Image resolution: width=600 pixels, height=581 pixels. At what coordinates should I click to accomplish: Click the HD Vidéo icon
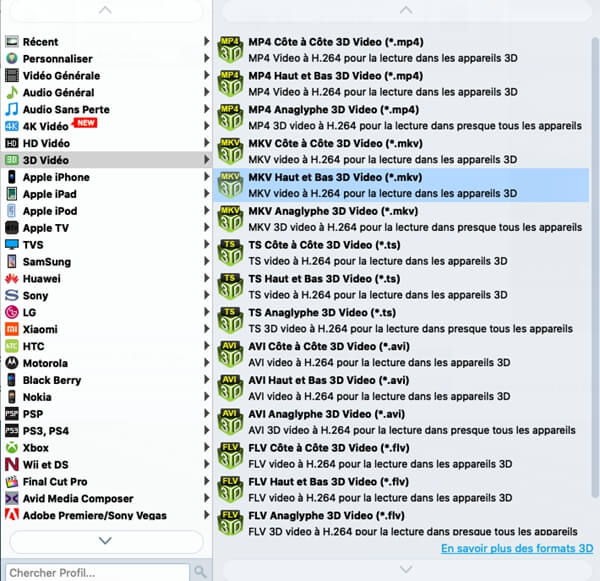point(11,143)
